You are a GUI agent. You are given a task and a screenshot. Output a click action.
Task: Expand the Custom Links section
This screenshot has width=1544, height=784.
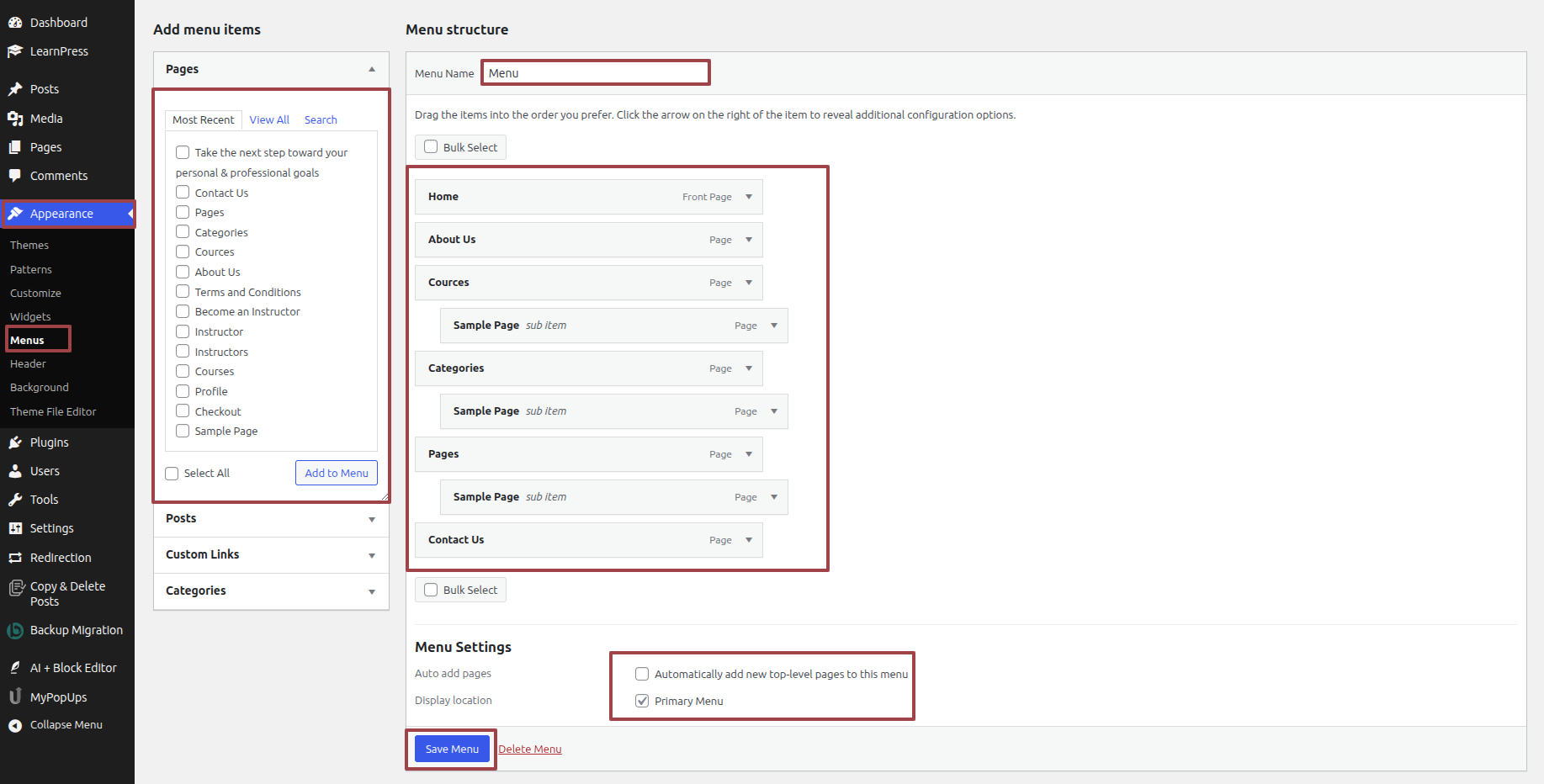tap(371, 555)
